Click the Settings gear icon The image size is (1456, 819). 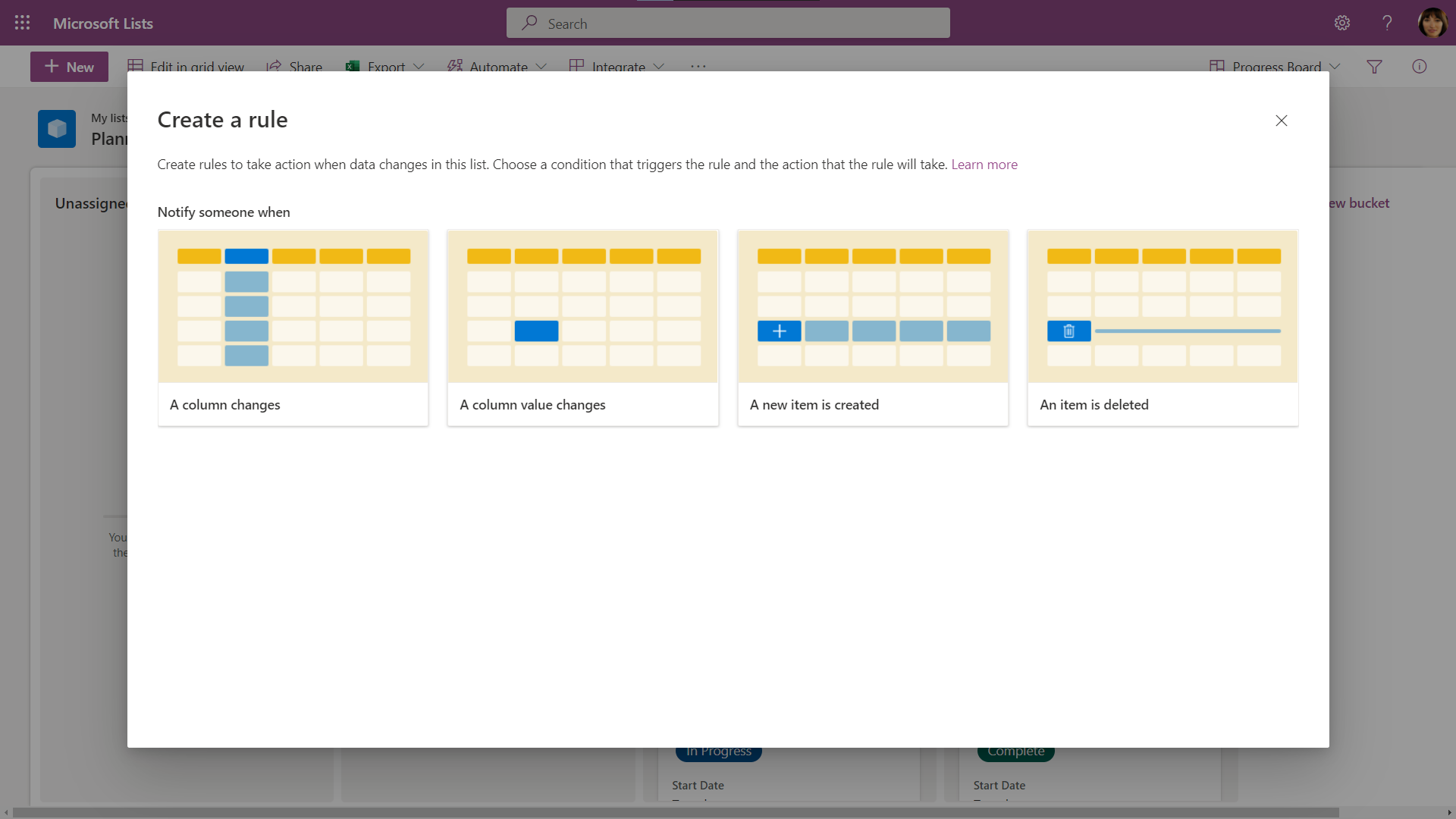pyautogui.click(x=1342, y=22)
